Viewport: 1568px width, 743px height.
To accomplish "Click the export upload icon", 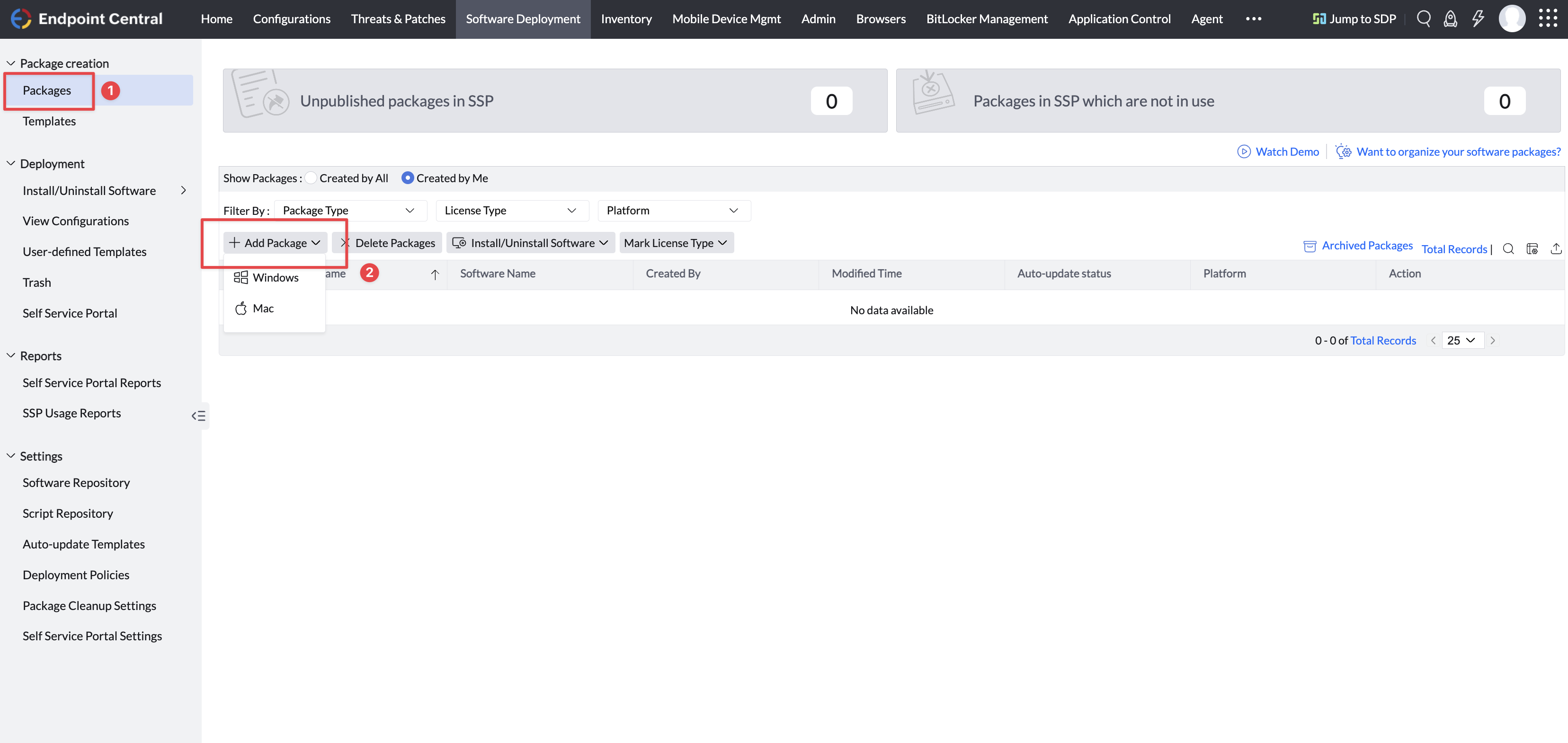I will pyautogui.click(x=1556, y=248).
